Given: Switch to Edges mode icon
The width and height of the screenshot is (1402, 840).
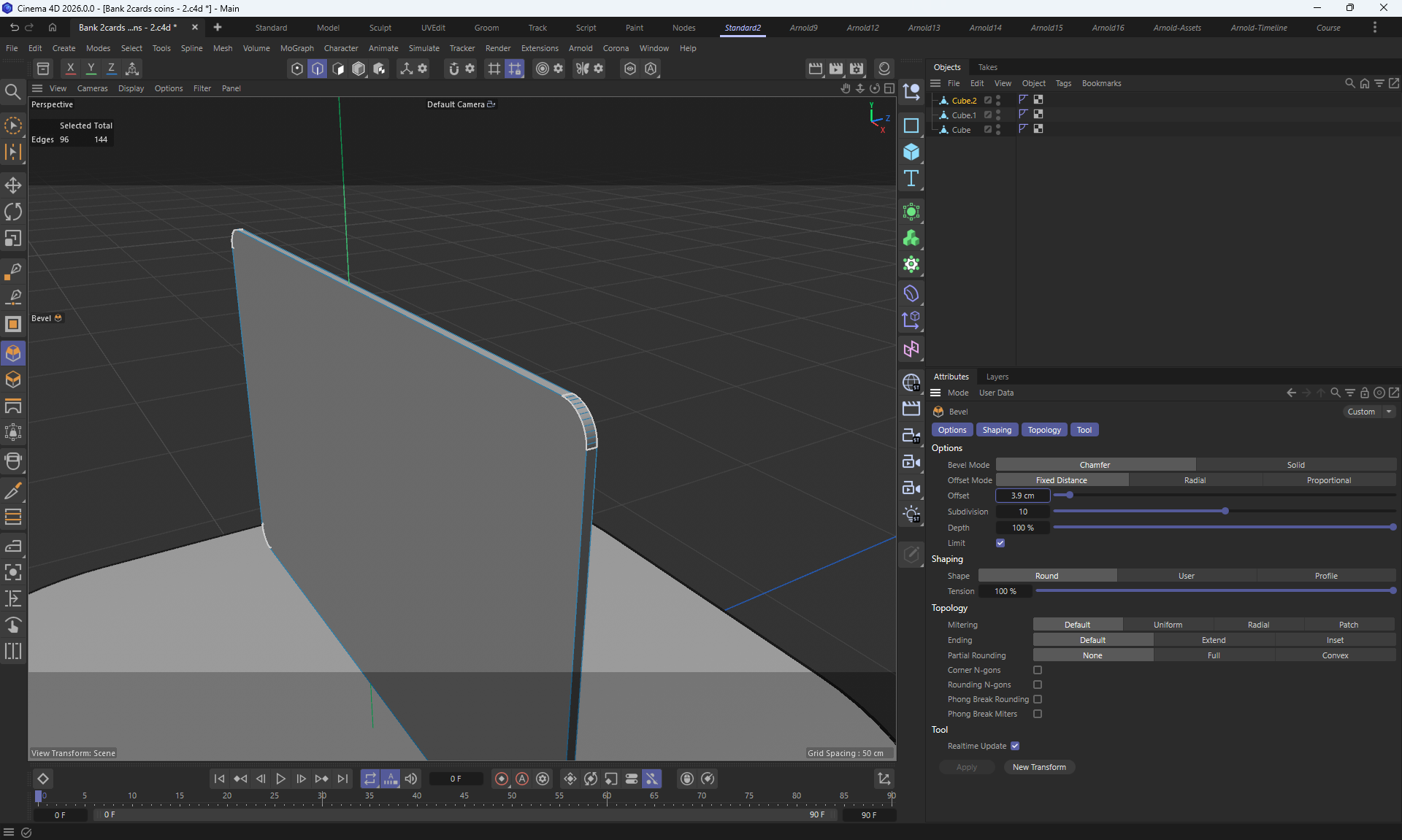Looking at the screenshot, I should click(318, 69).
